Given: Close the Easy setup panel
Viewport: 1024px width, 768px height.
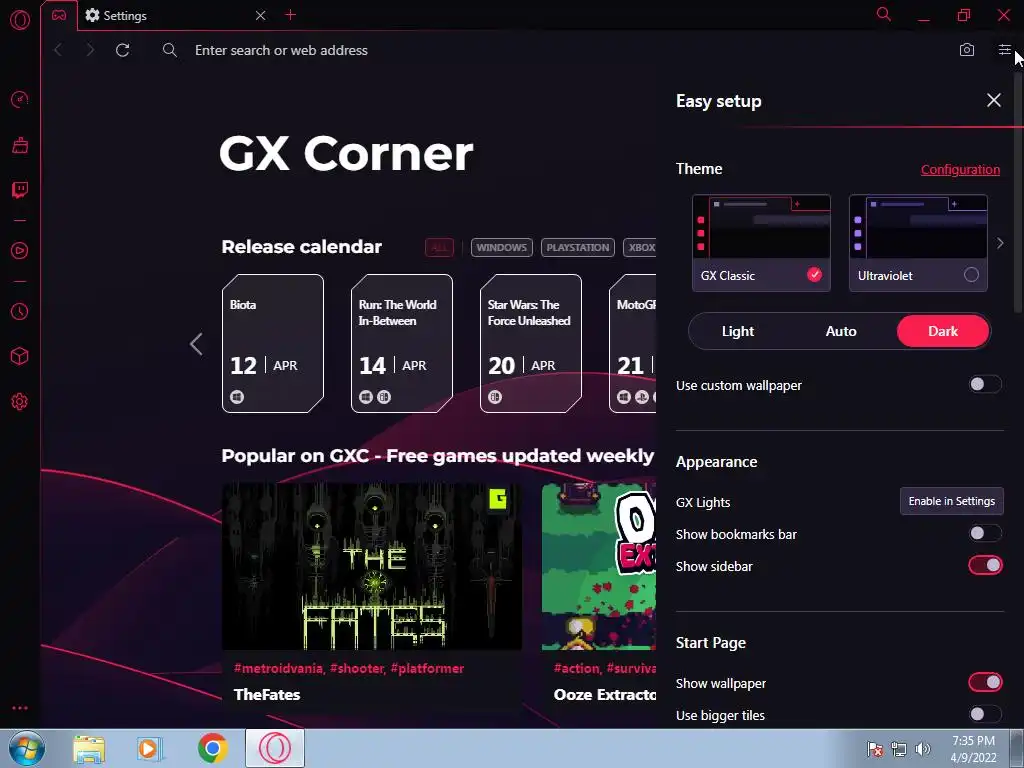Looking at the screenshot, I should click(x=993, y=100).
